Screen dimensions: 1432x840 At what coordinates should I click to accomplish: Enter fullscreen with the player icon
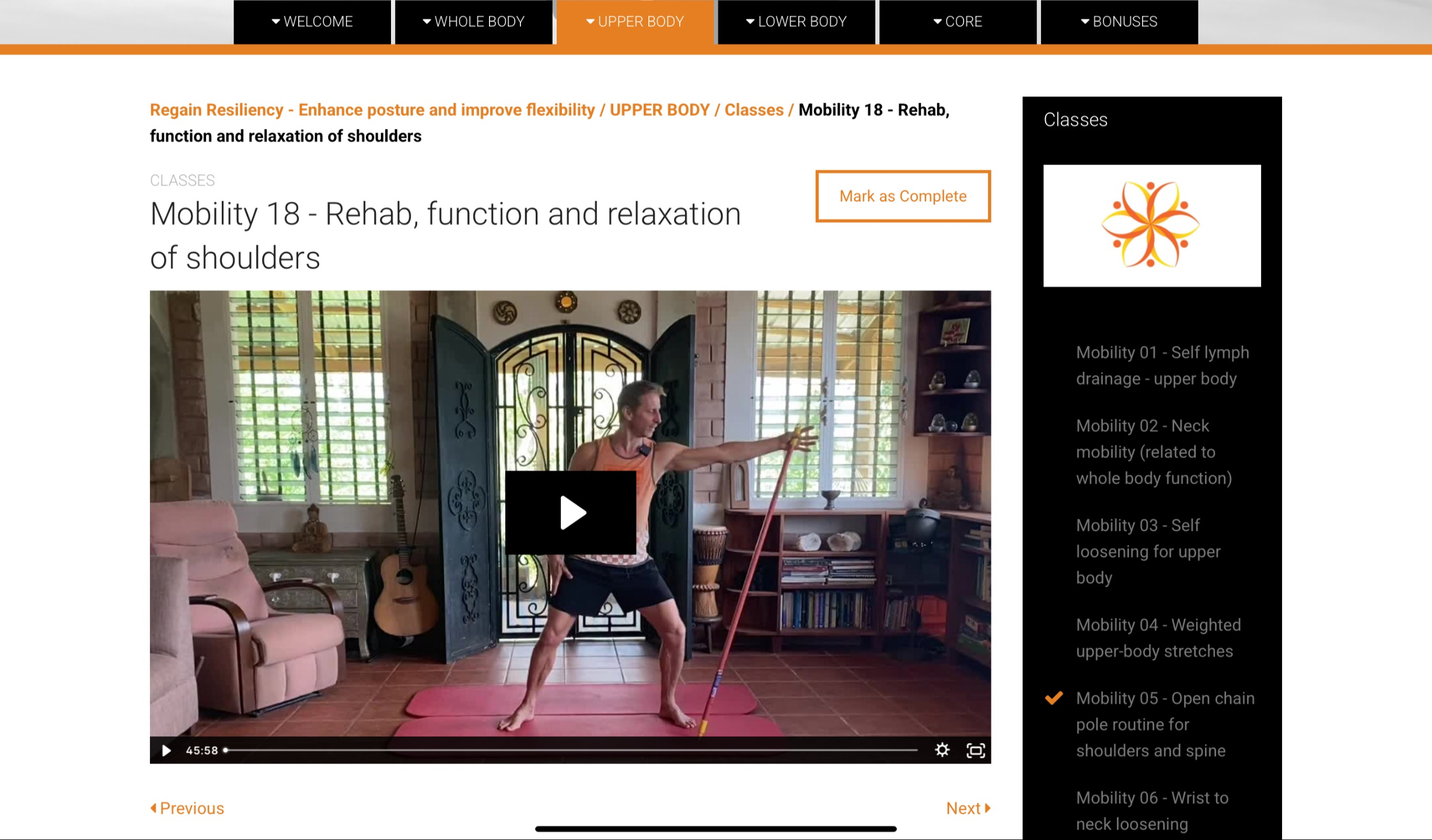[976, 750]
